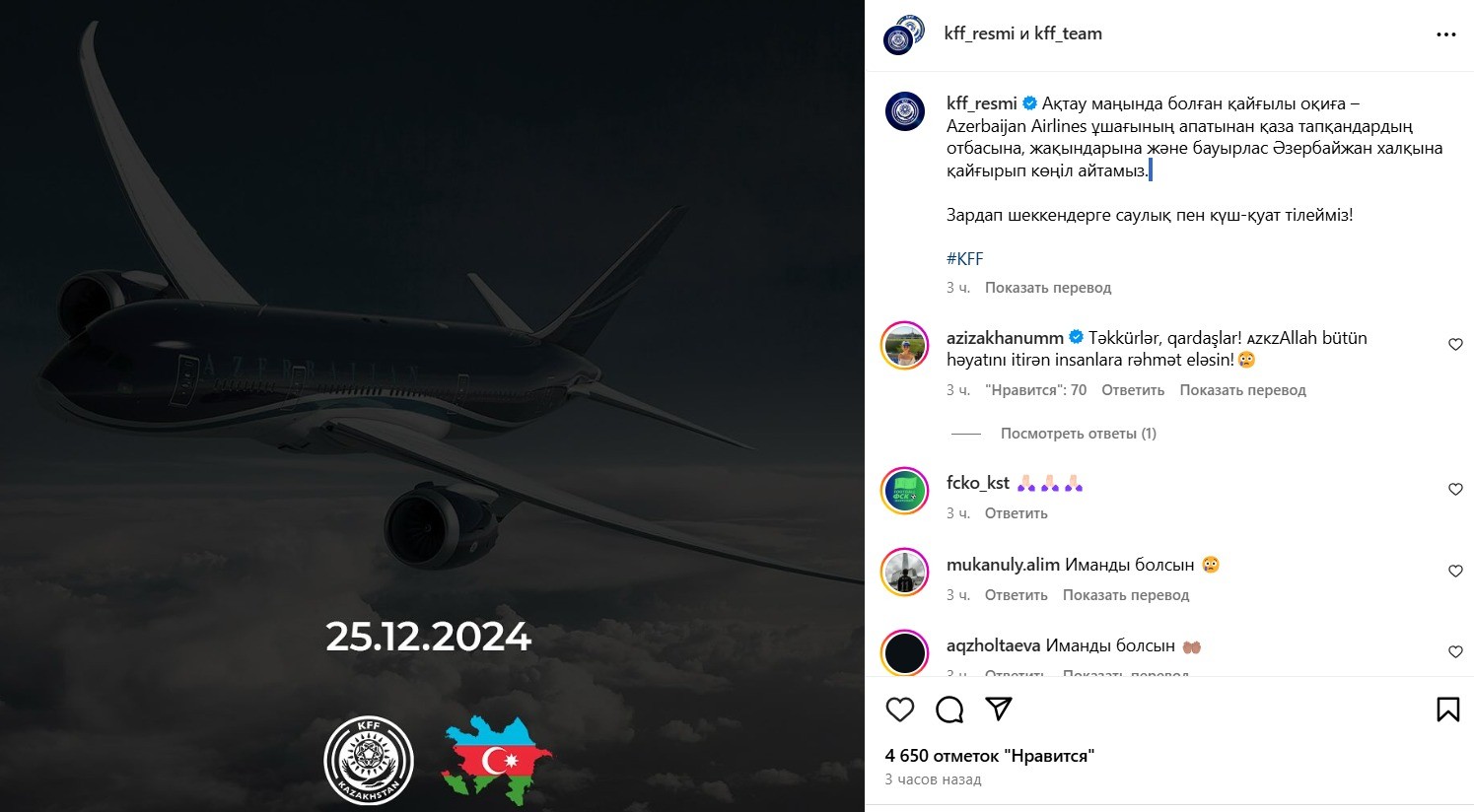Screen dimensions: 1474x812
Task: Like azizakhanumm's comment
Action: [x=1455, y=344]
